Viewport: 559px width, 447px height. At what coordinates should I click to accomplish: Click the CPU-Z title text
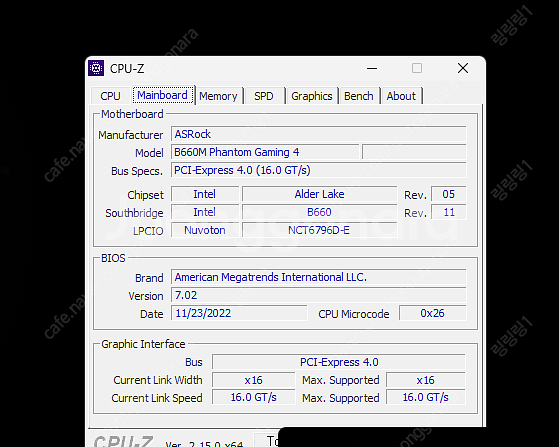coord(127,68)
